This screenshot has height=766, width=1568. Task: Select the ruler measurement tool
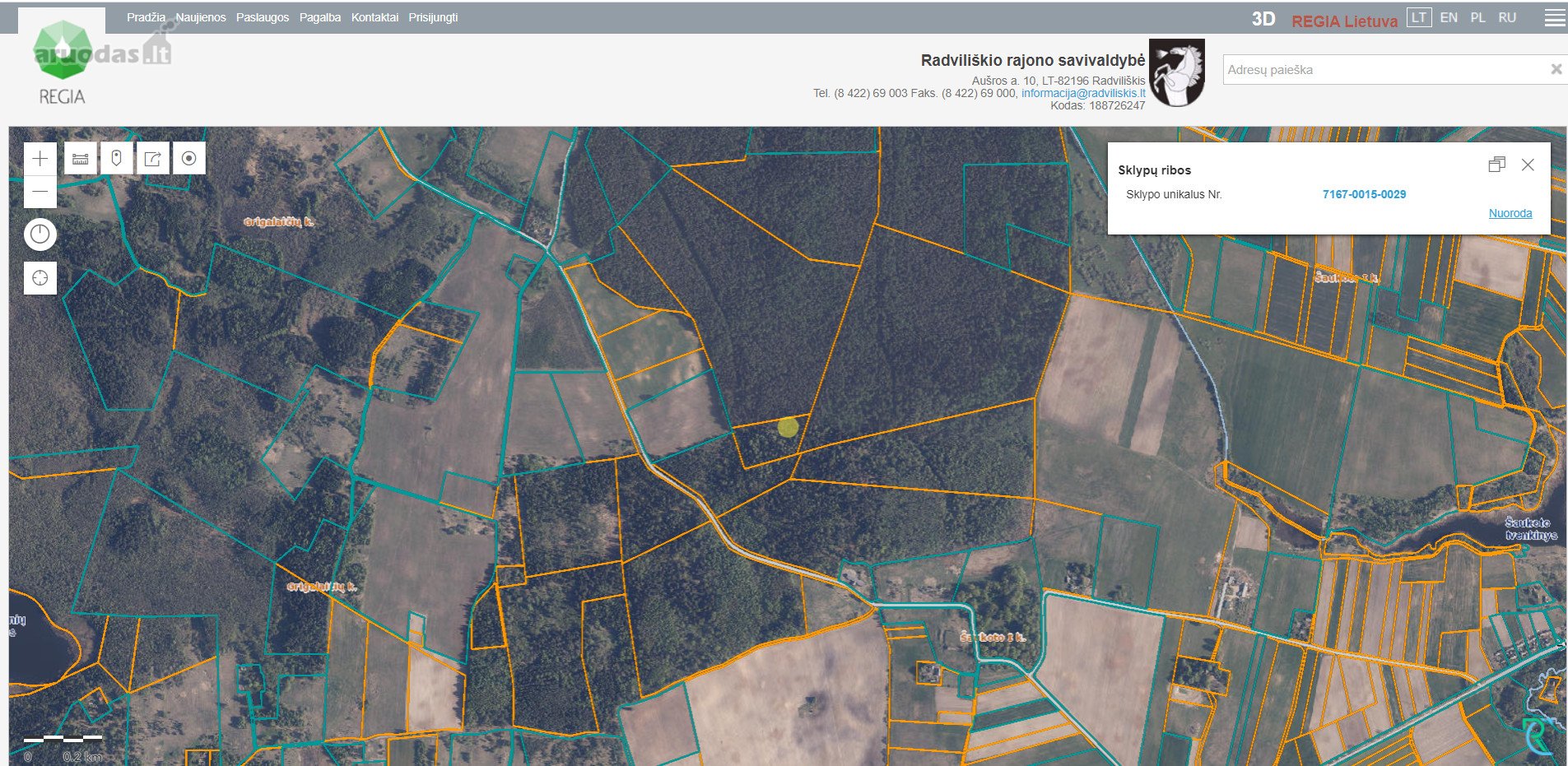[81, 159]
